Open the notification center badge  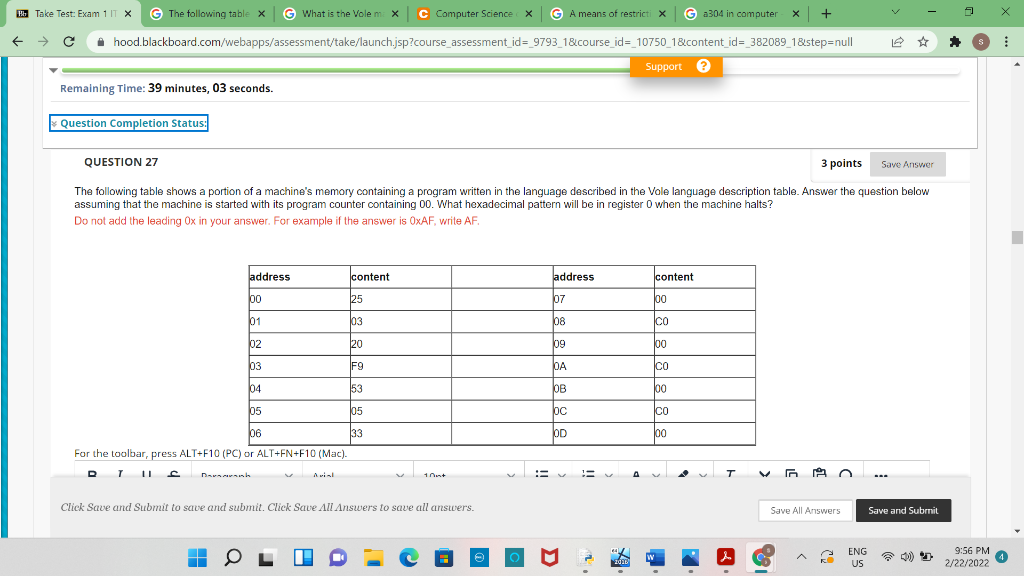click(1002, 557)
